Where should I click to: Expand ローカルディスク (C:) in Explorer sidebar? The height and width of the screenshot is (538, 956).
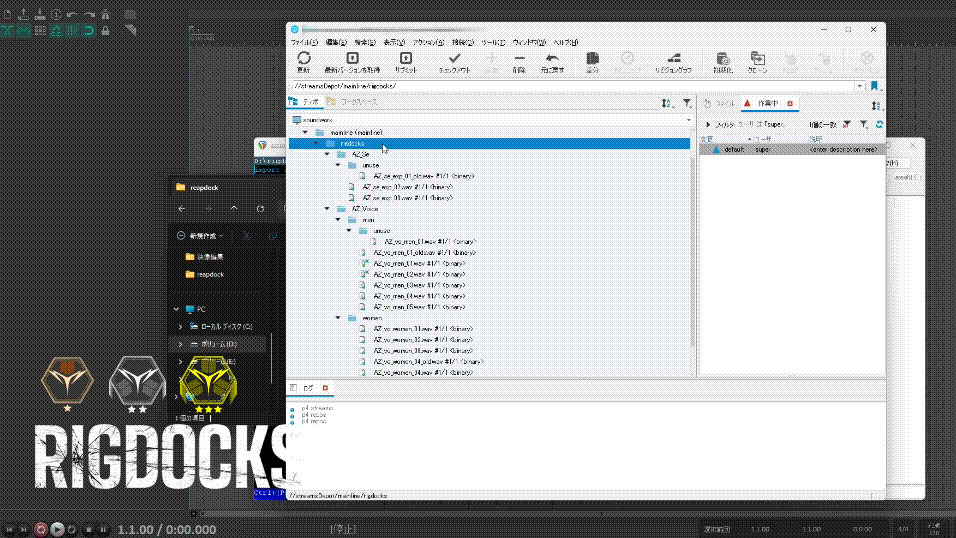180,327
